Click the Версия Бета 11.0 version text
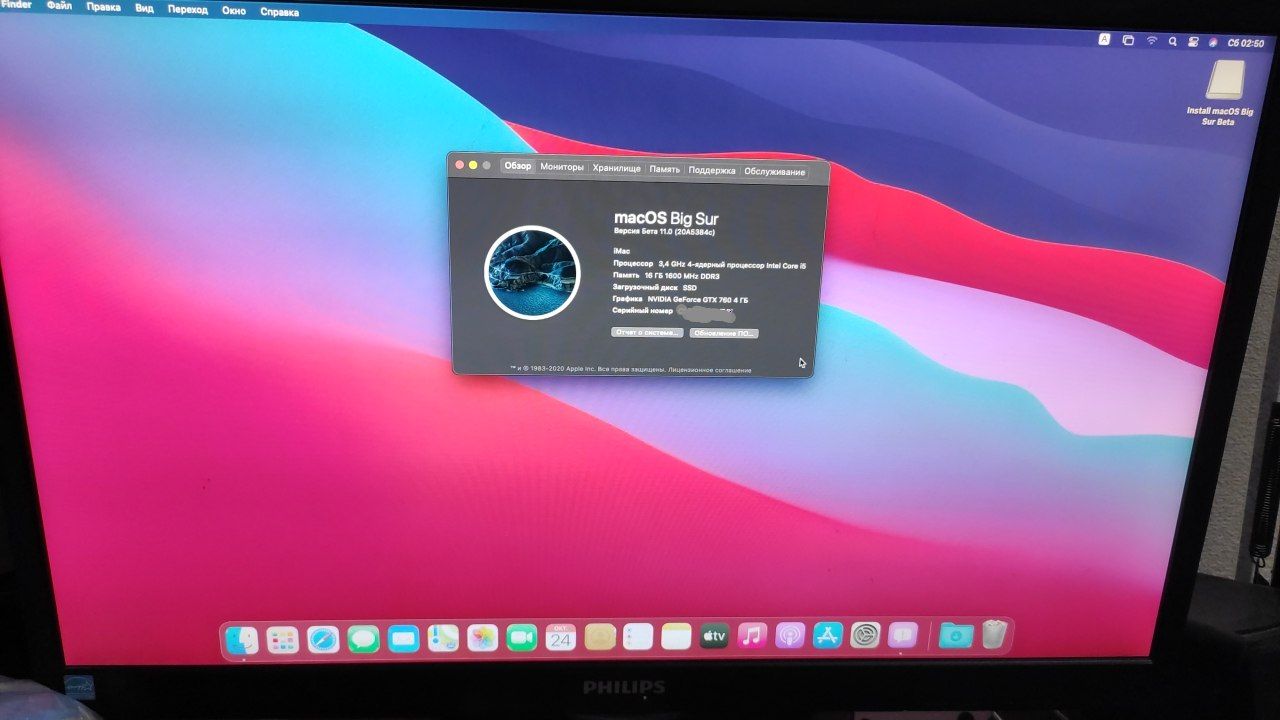 pos(664,232)
